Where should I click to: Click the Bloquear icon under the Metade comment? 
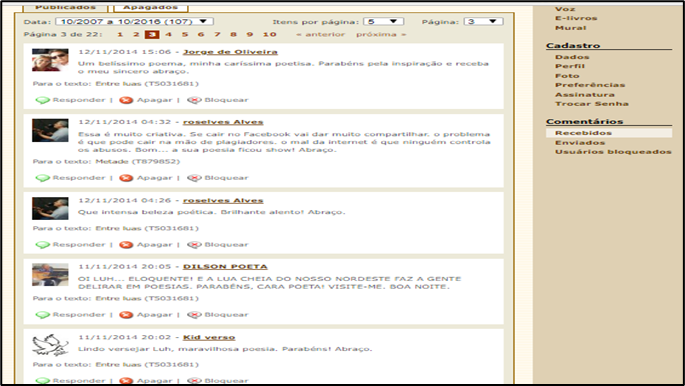(194, 178)
